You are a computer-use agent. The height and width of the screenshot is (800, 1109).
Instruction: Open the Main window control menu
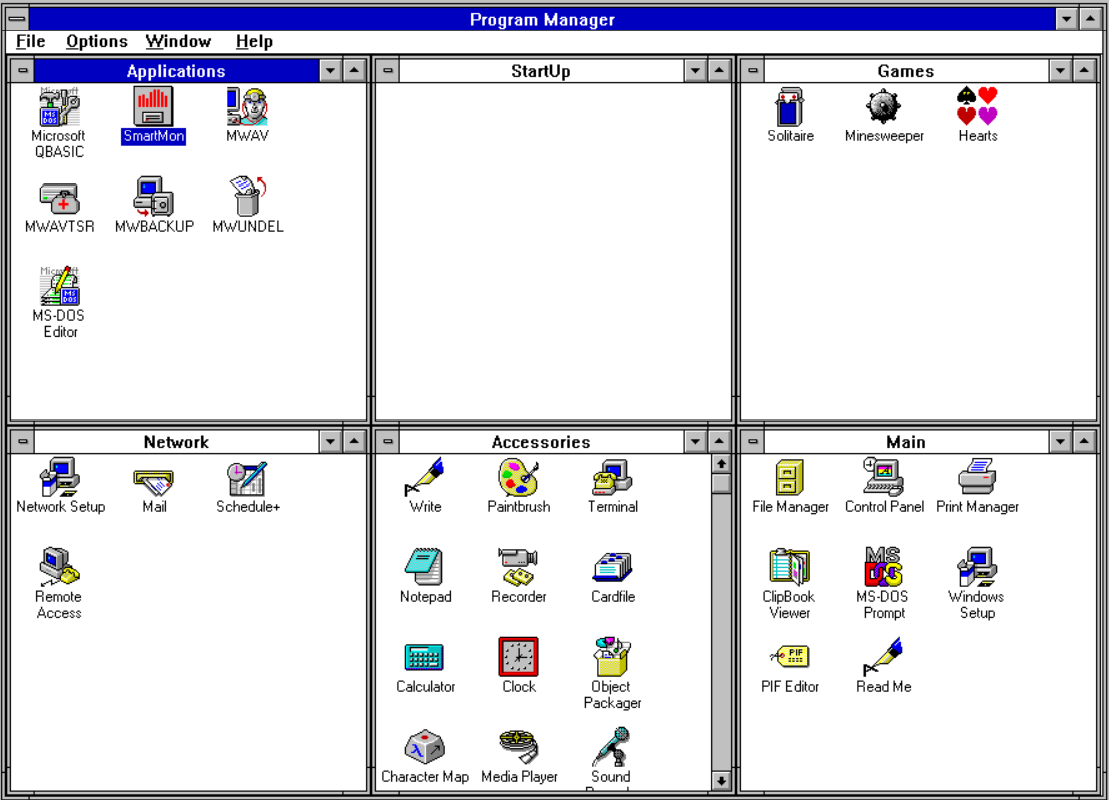coord(753,442)
